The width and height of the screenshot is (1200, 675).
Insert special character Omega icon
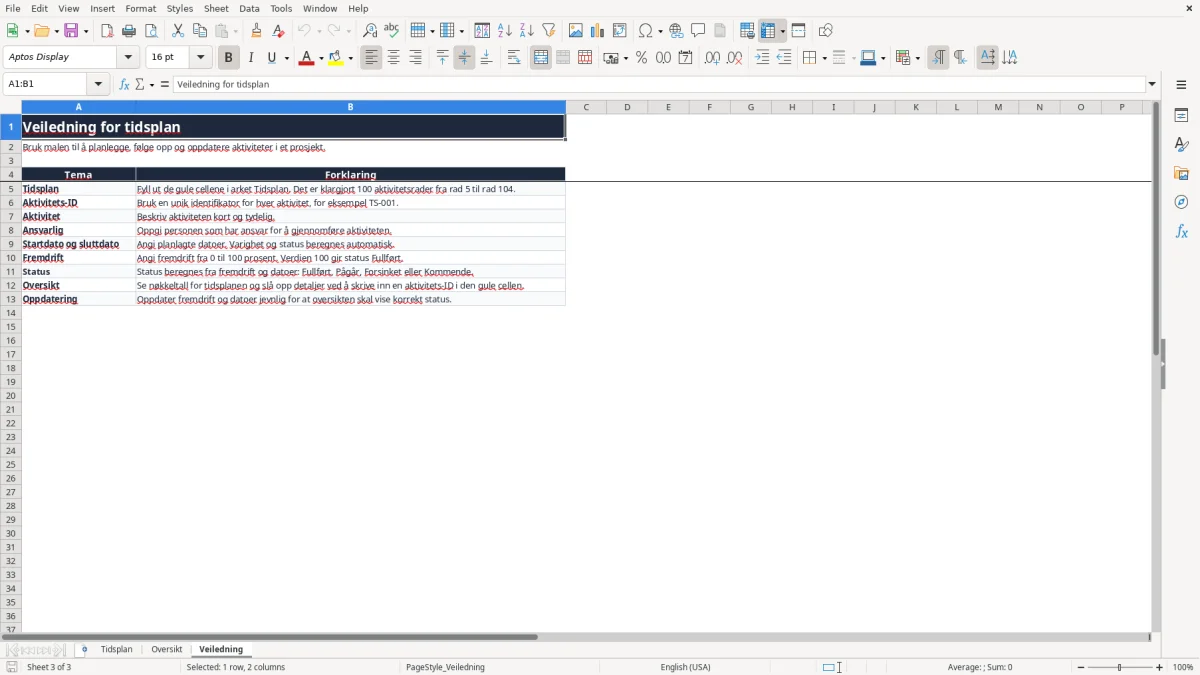click(x=646, y=31)
